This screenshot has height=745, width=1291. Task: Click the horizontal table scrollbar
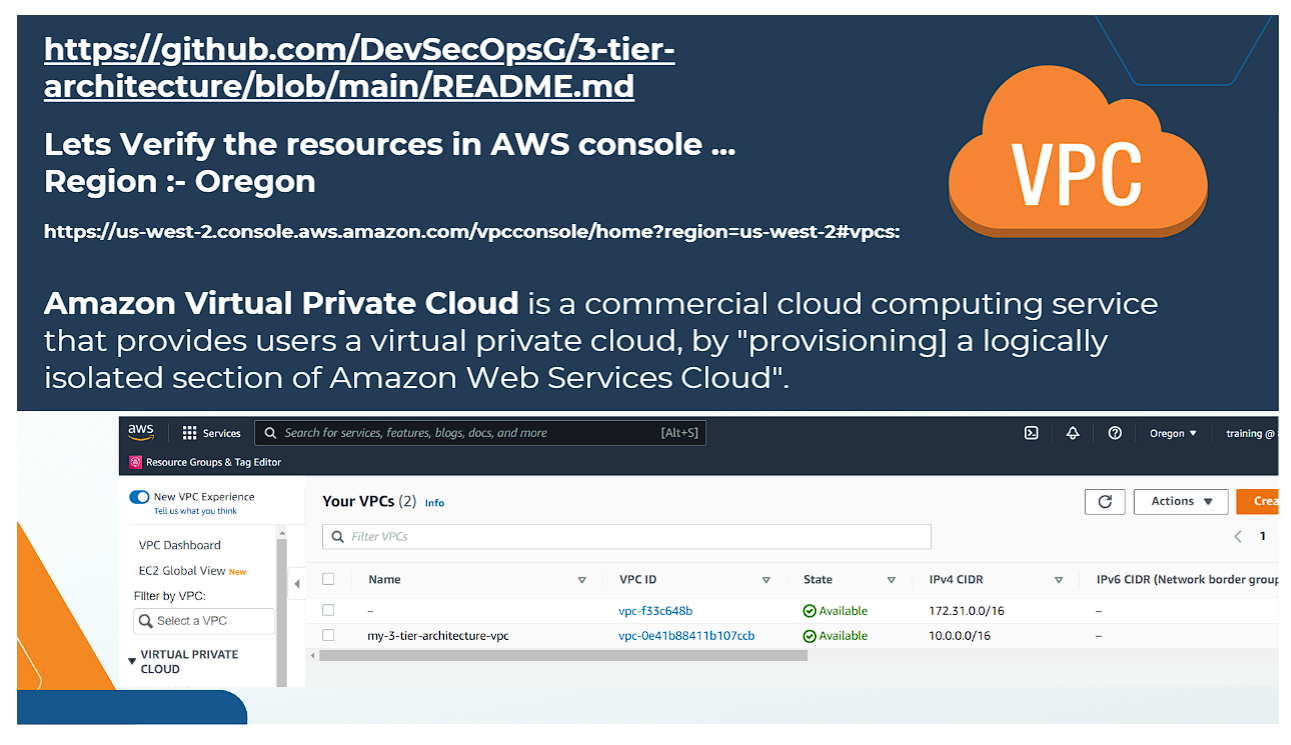563,656
